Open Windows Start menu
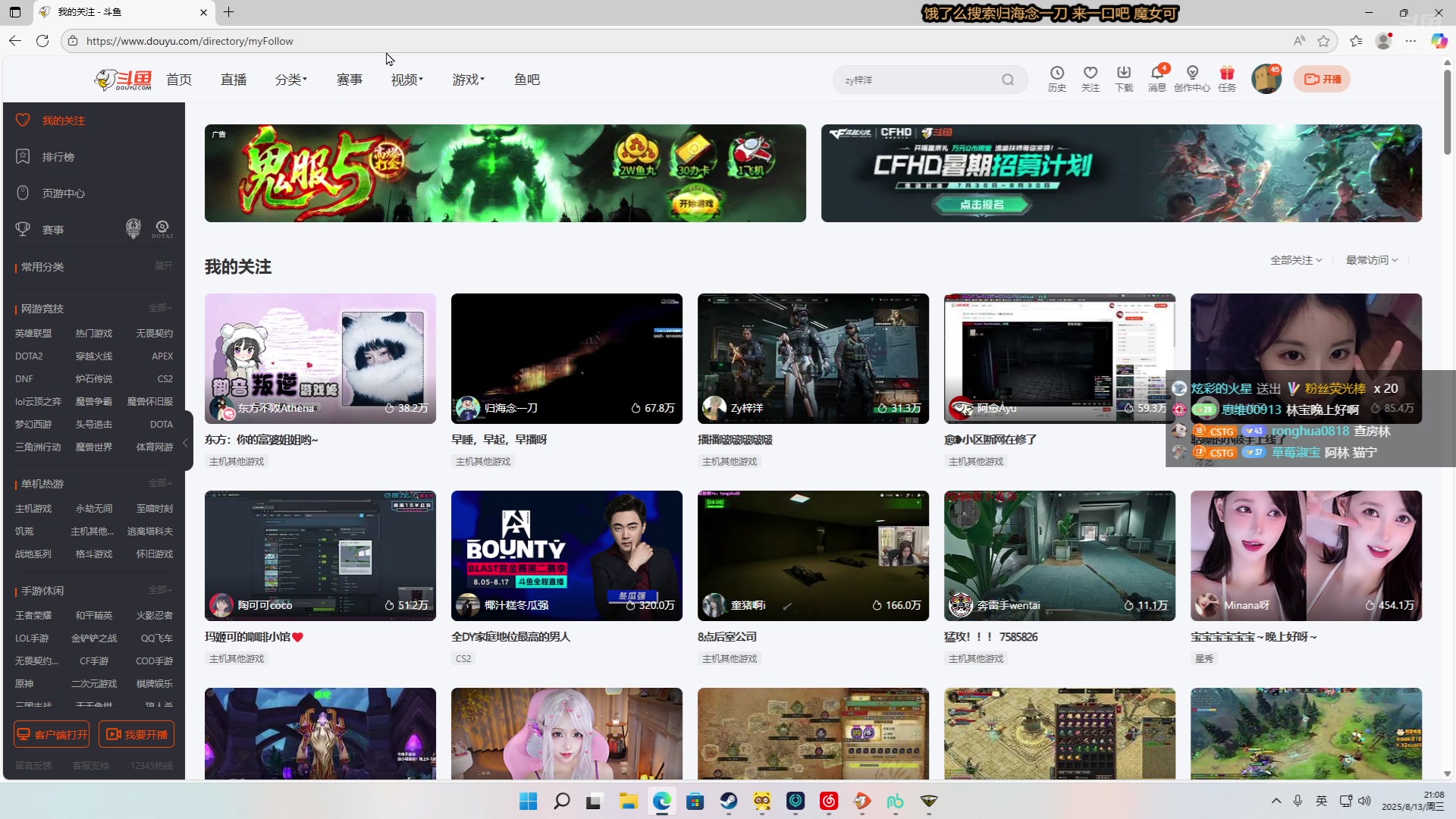The height and width of the screenshot is (819, 1456). [x=529, y=801]
